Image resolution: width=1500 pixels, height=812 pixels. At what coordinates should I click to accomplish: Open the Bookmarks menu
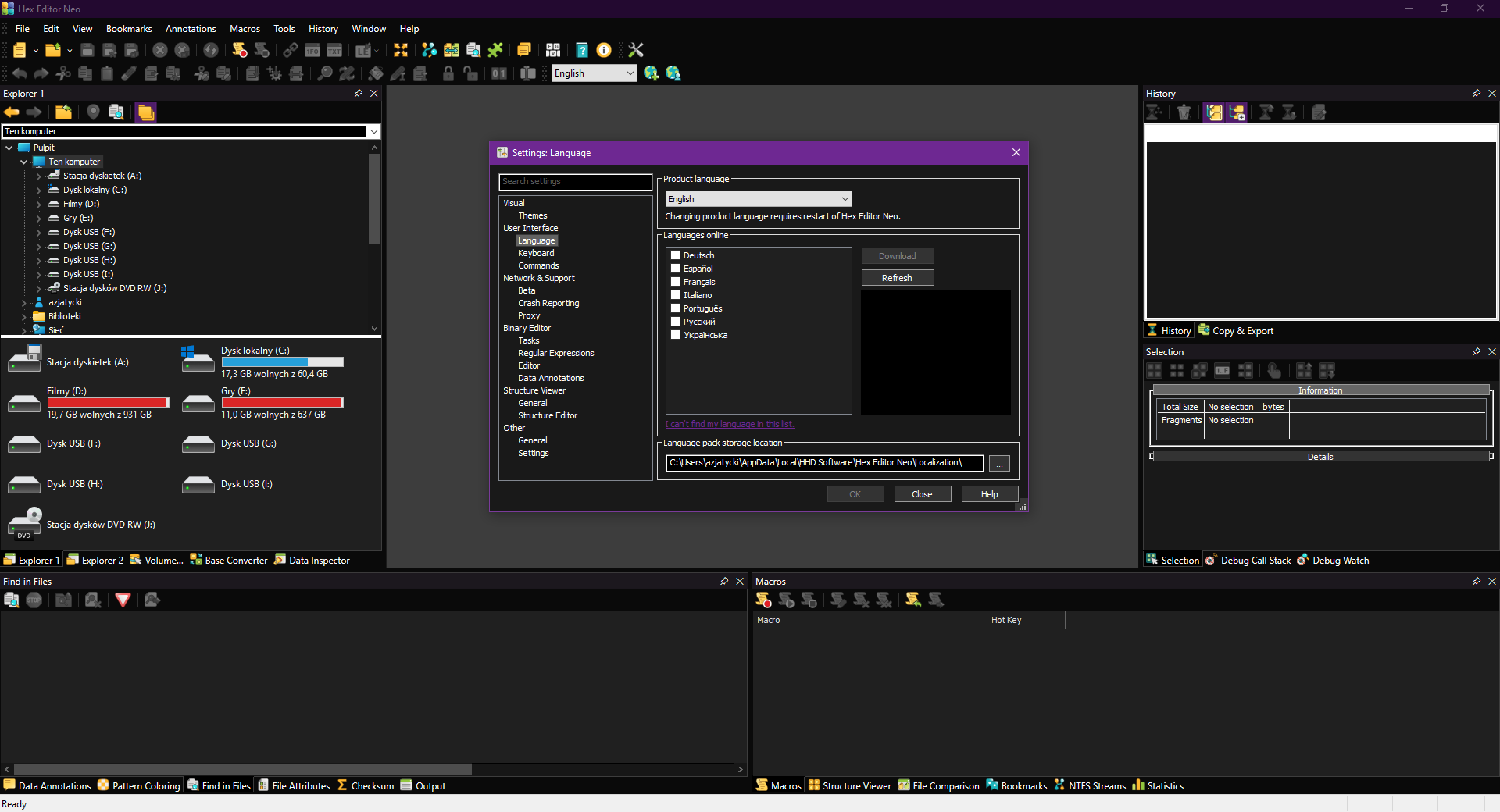pyautogui.click(x=129, y=29)
